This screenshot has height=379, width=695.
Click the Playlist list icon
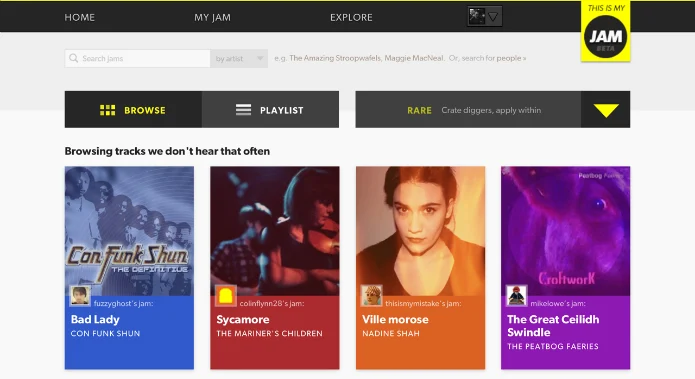click(243, 109)
